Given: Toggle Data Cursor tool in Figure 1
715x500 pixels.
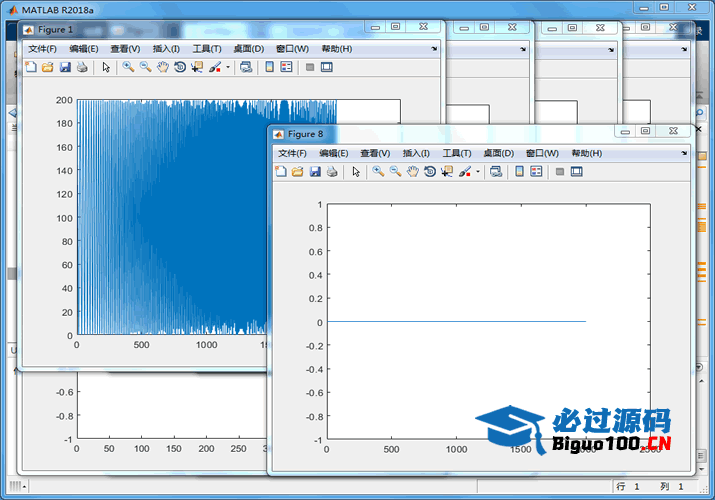Looking at the screenshot, I should pos(196,67).
